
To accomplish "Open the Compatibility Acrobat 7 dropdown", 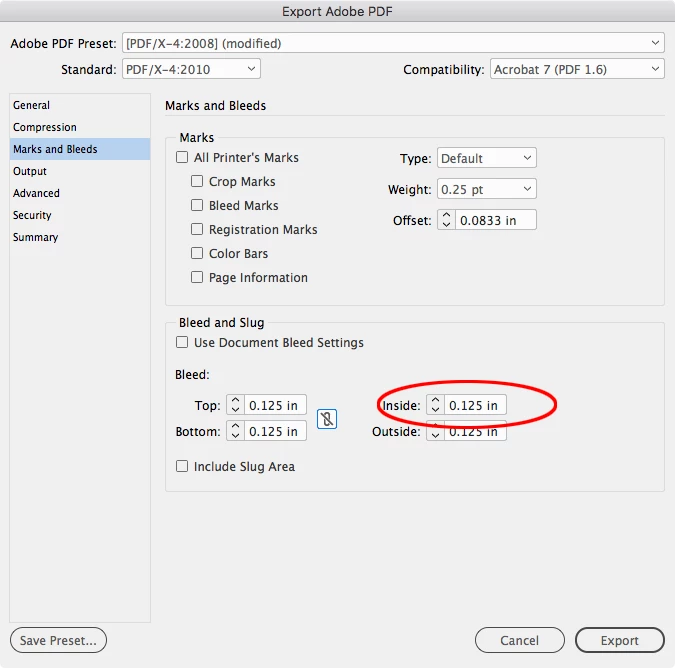I will 577,69.
